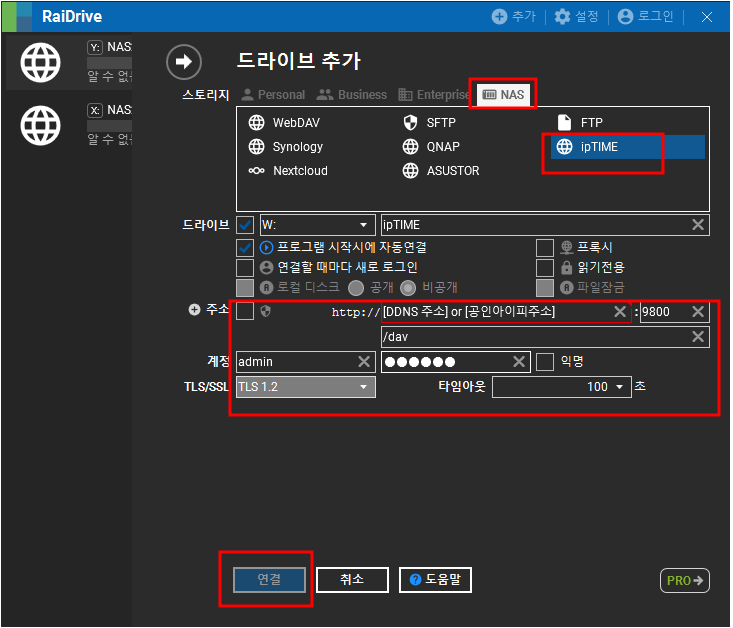This screenshot has height=628, width=733.
Task: Clear the /dav path field
Action: point(698,337)
